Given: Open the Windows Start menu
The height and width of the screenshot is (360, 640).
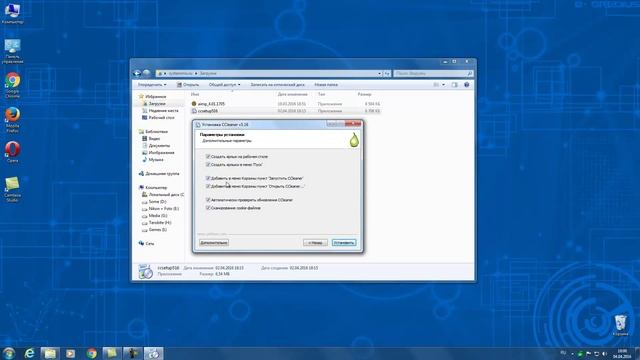Looking at the screenshot, I should click(9, 353).
